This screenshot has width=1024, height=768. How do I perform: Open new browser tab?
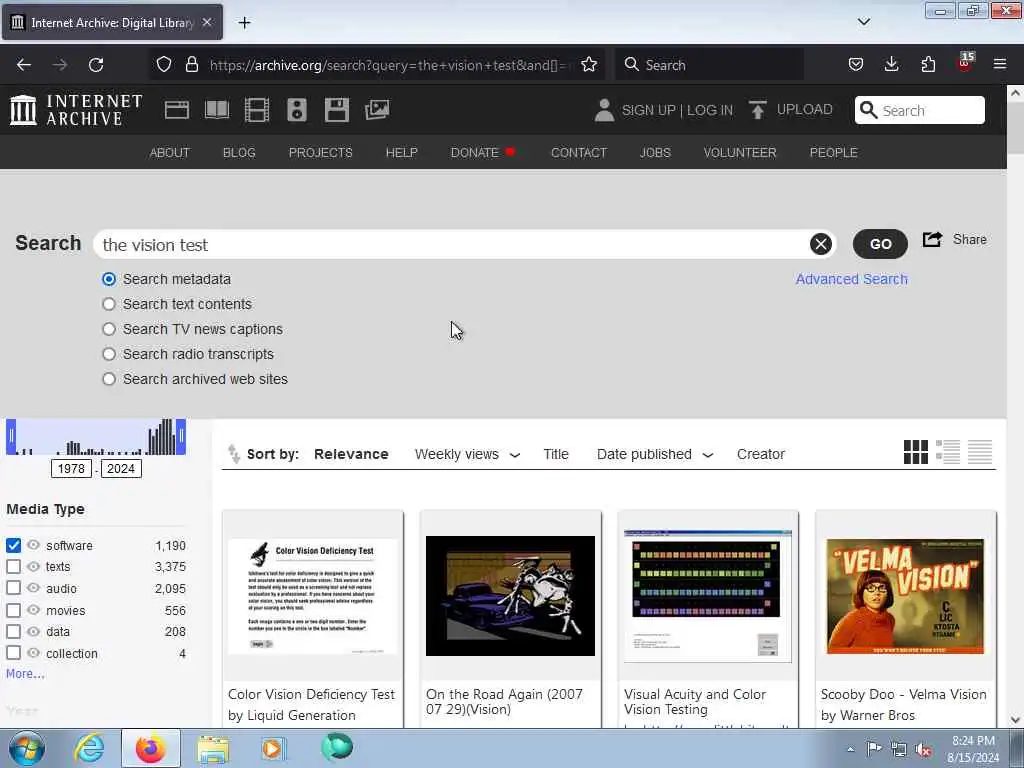coord(244,23)
